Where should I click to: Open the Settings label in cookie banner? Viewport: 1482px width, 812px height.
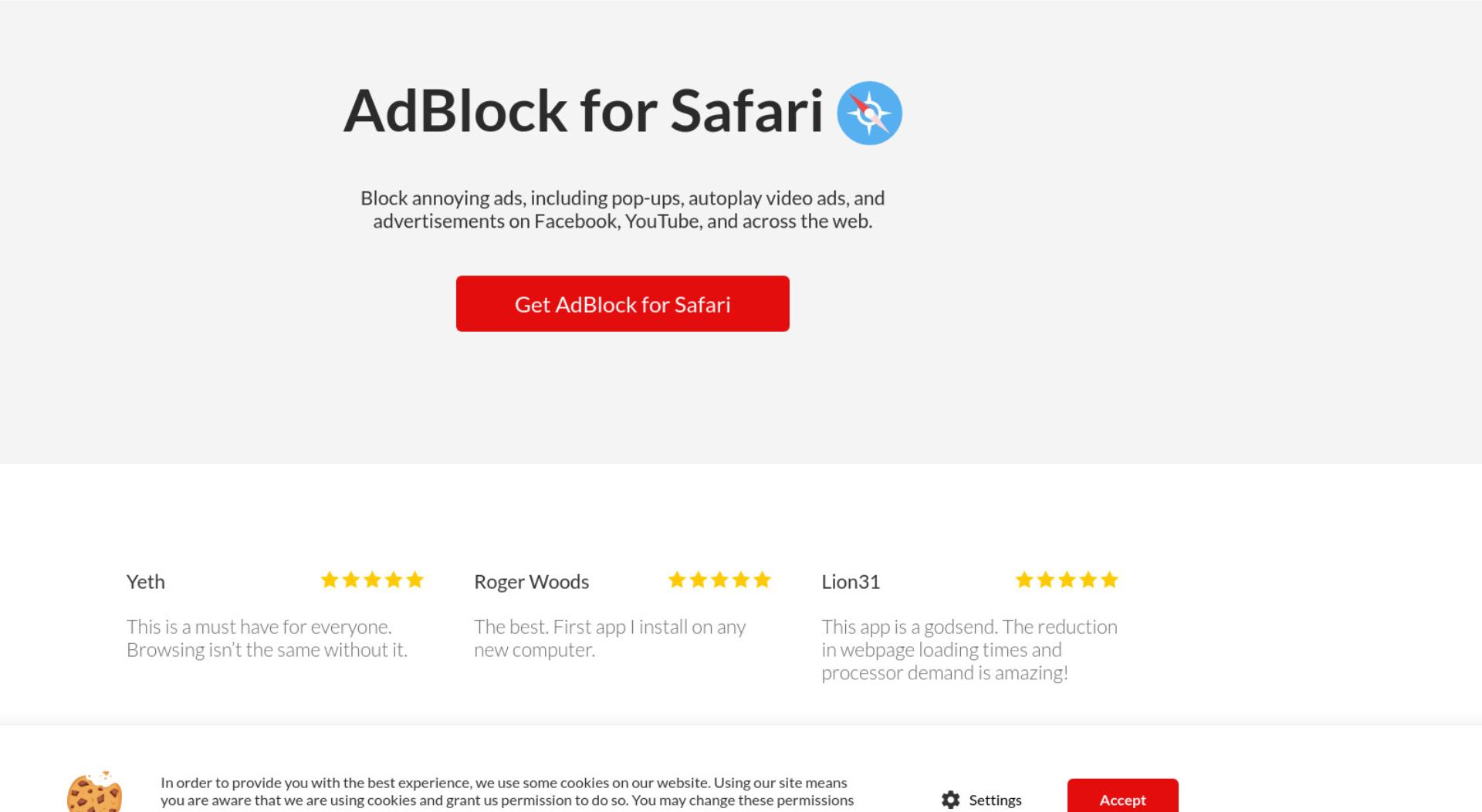tap(995, 800)
